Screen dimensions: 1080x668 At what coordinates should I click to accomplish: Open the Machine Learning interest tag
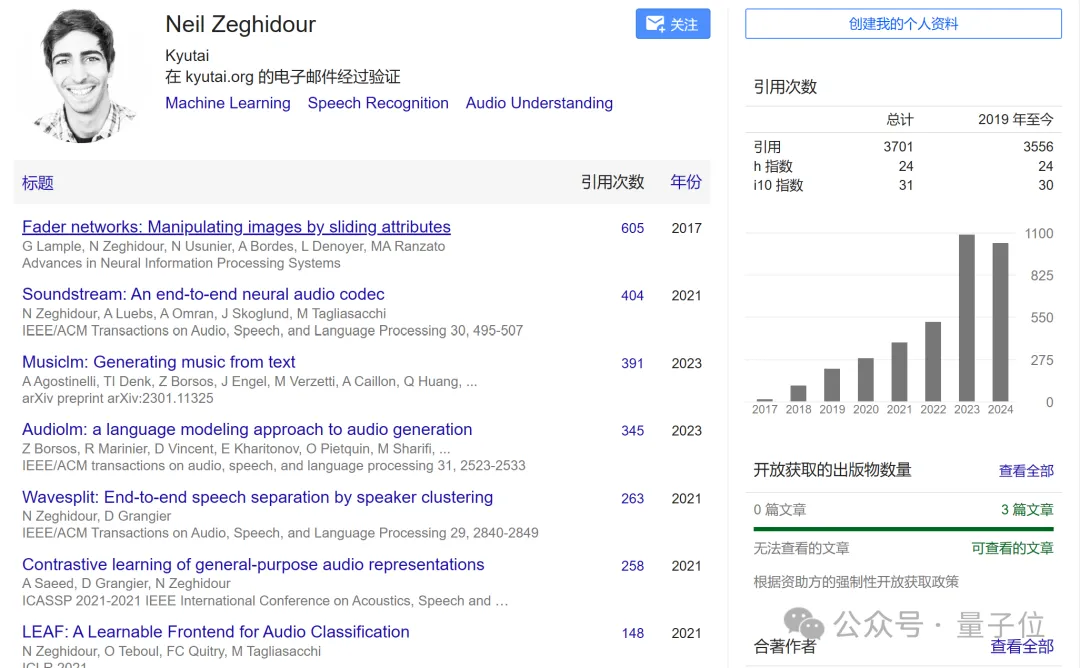228,103
